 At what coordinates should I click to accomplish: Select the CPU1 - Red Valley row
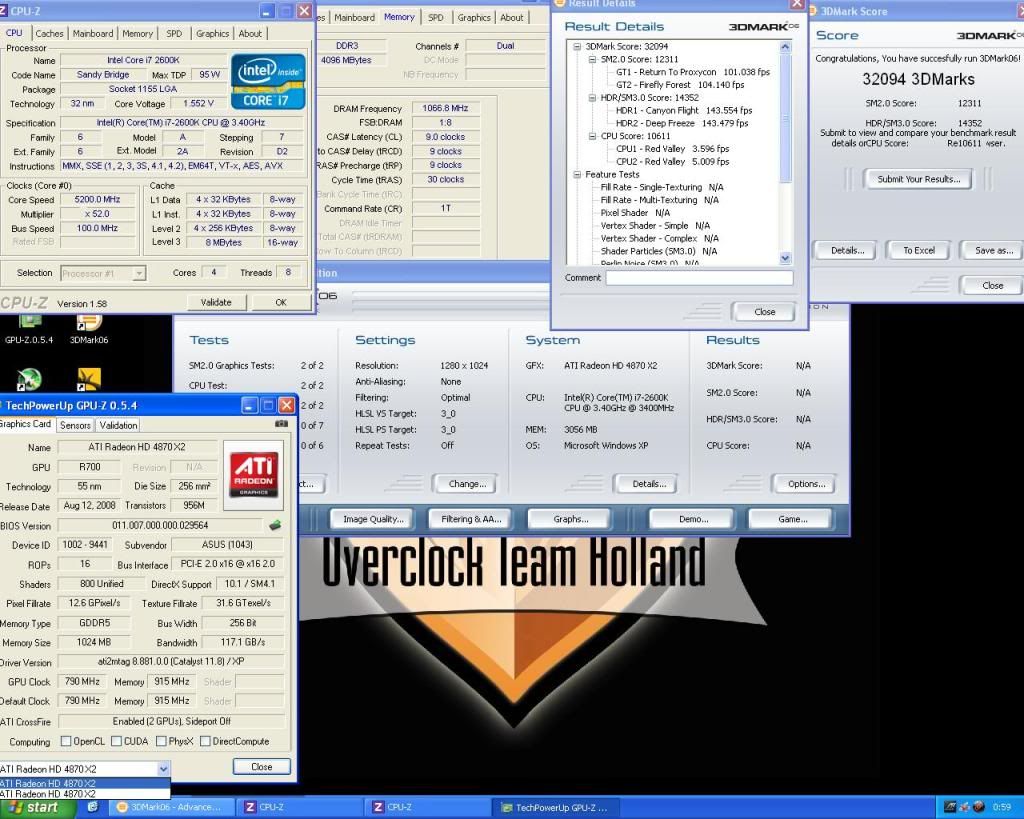tap(672, 149)
